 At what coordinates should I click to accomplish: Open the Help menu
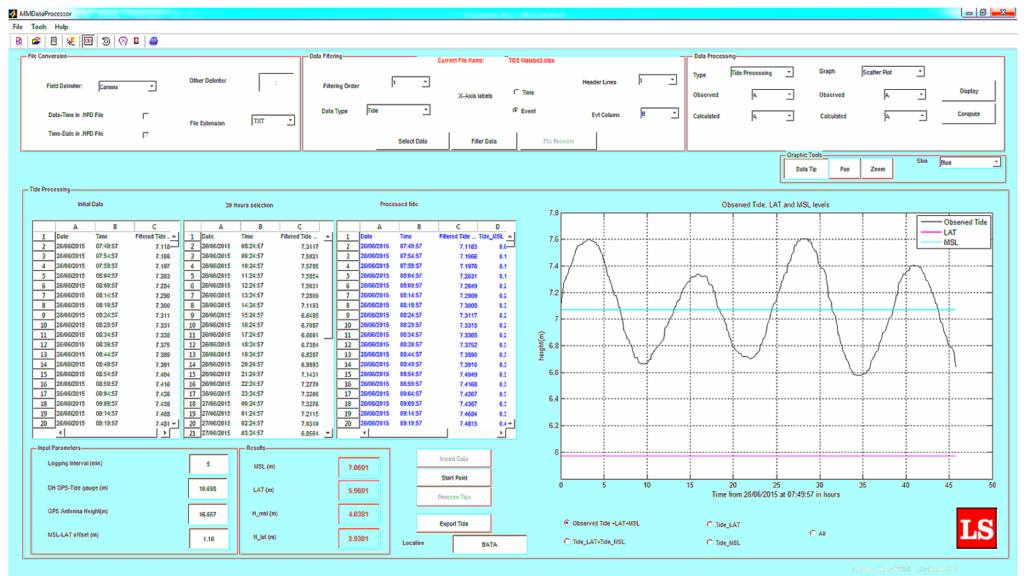(x=62, y=26)
